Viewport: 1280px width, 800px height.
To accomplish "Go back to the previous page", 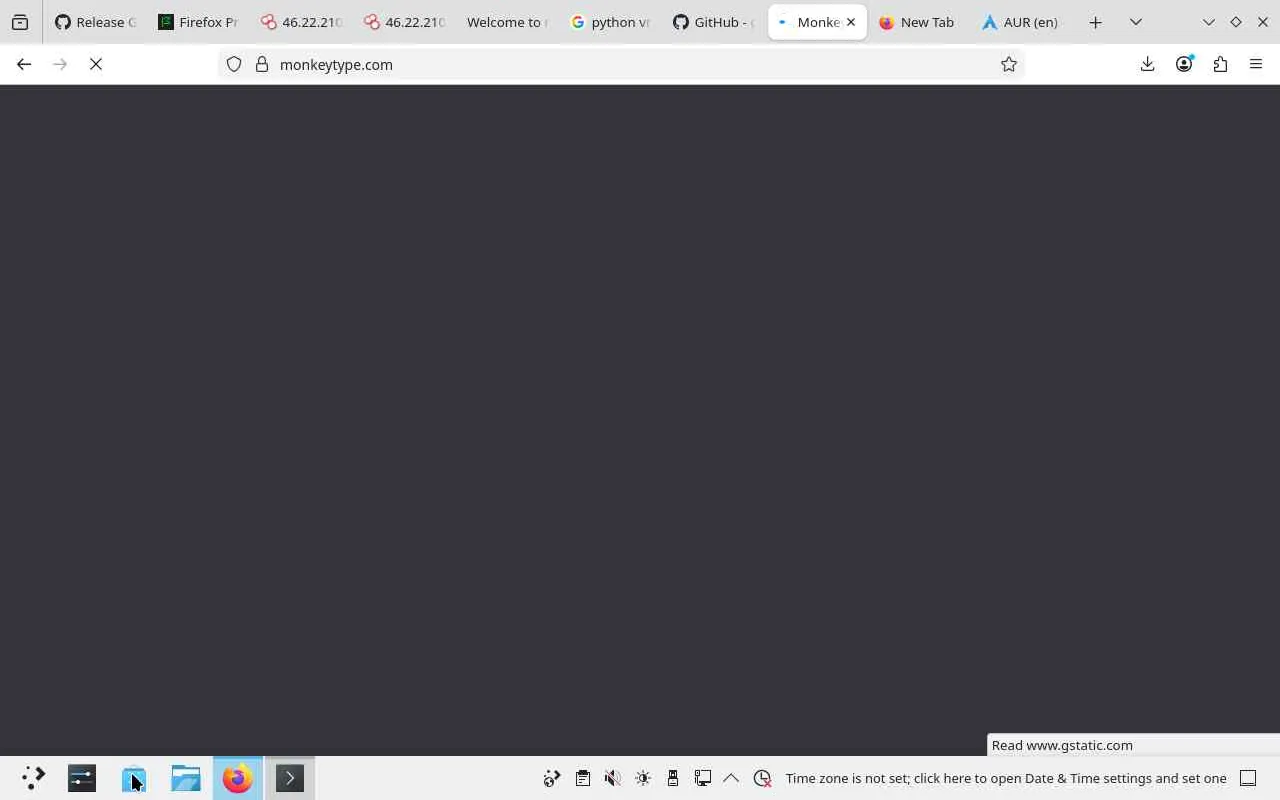I will click(24, 64).
